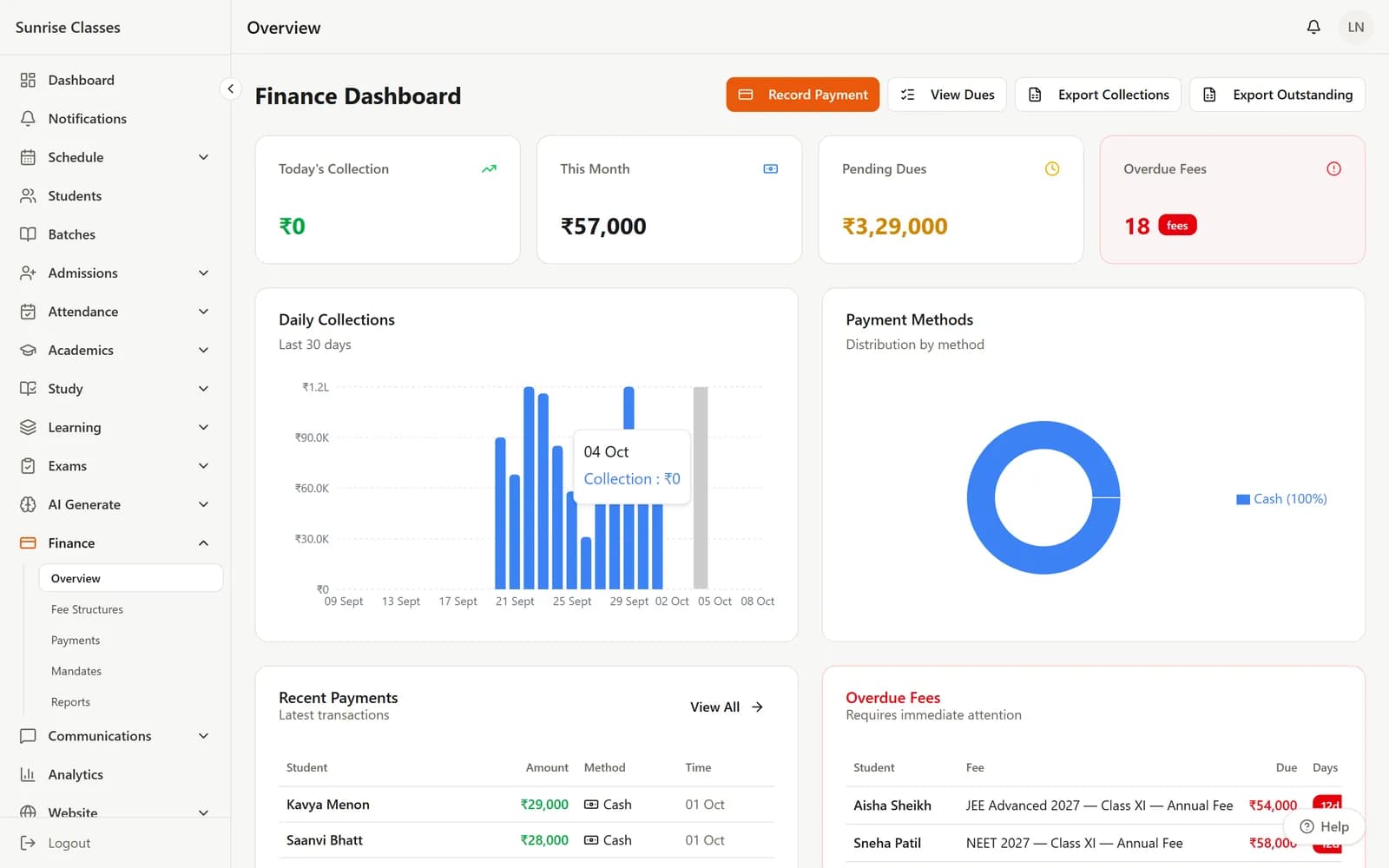The image size is (1389, 868).
Task: Click the Notifications bell icon in sidebar
Action: click(x=28, y=119)
